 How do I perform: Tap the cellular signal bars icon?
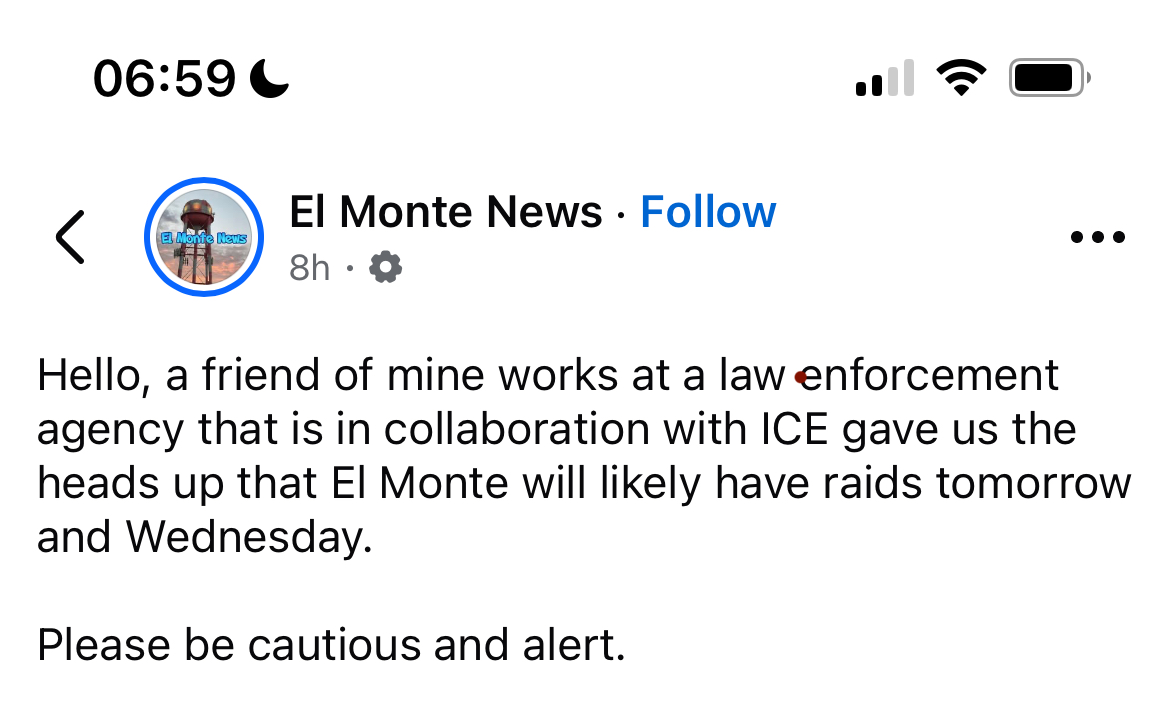click(x=885, y=78)
